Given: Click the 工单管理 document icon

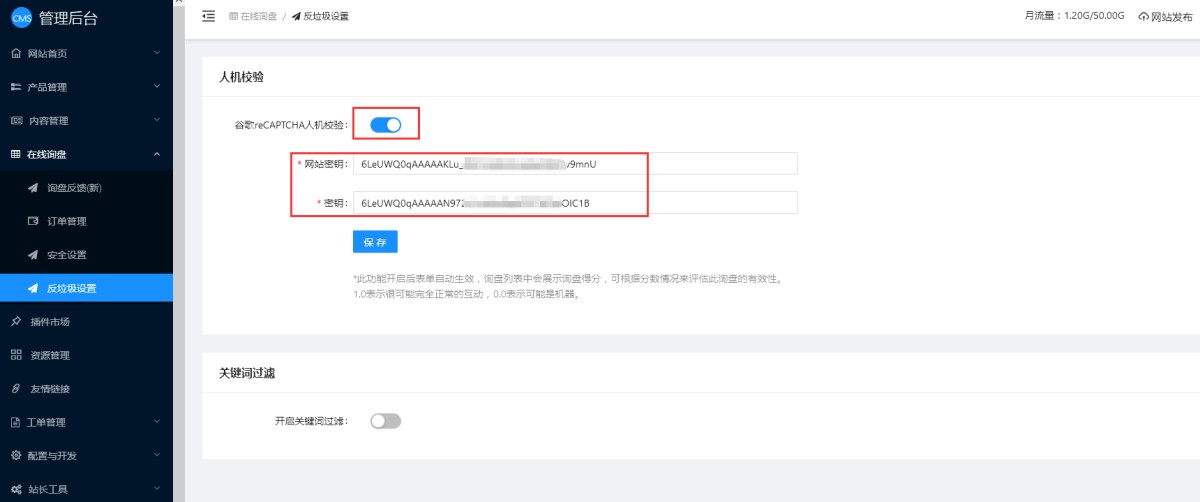Looking at the screenshot, I should click(x=15, y=422).
